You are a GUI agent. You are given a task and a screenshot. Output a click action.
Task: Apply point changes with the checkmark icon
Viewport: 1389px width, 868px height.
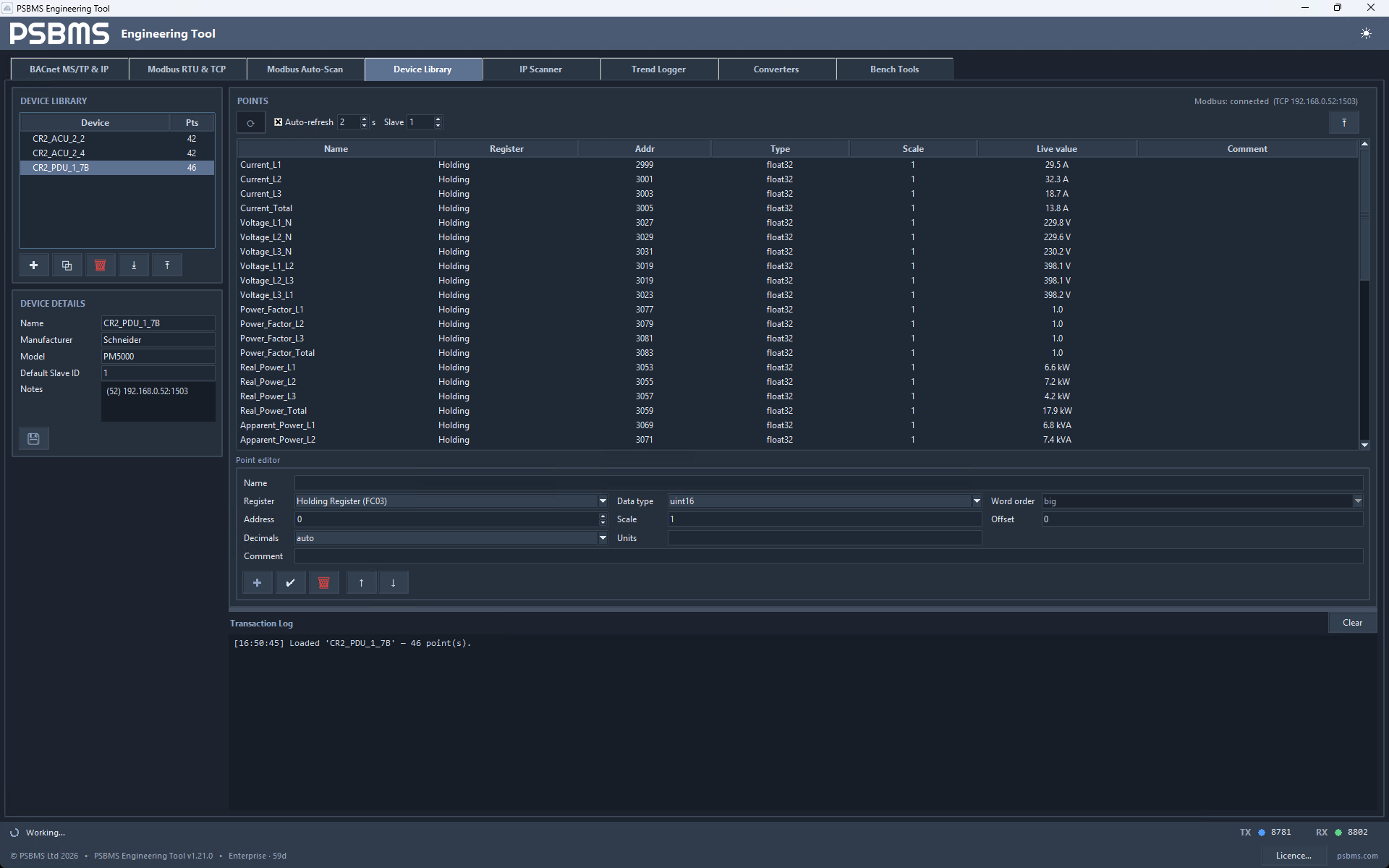(x=290, y=582)
